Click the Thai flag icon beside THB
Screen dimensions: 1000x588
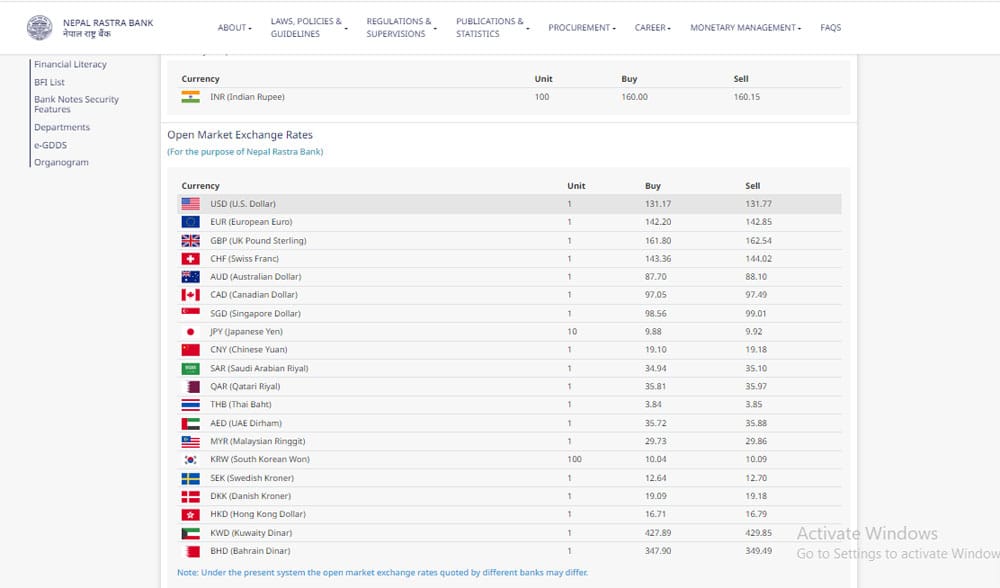(x=190, y=404)
